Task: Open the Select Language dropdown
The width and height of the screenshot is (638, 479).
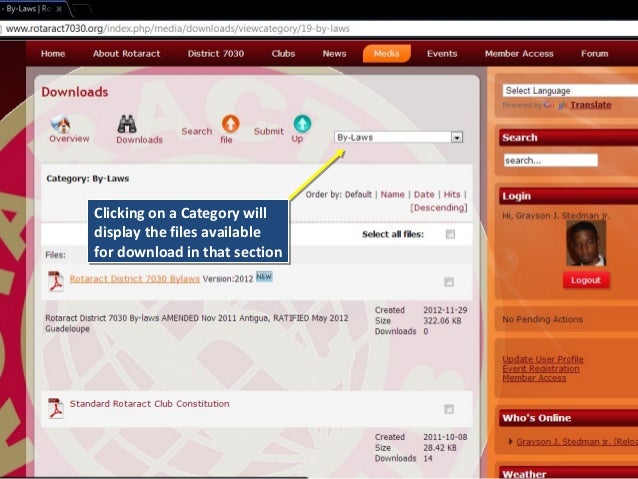Action: [570, 90]
